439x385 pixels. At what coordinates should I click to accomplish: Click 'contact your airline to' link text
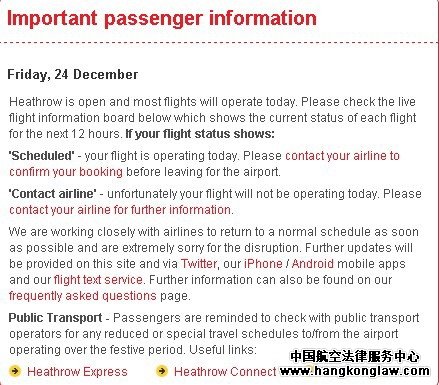coord(342,156)
